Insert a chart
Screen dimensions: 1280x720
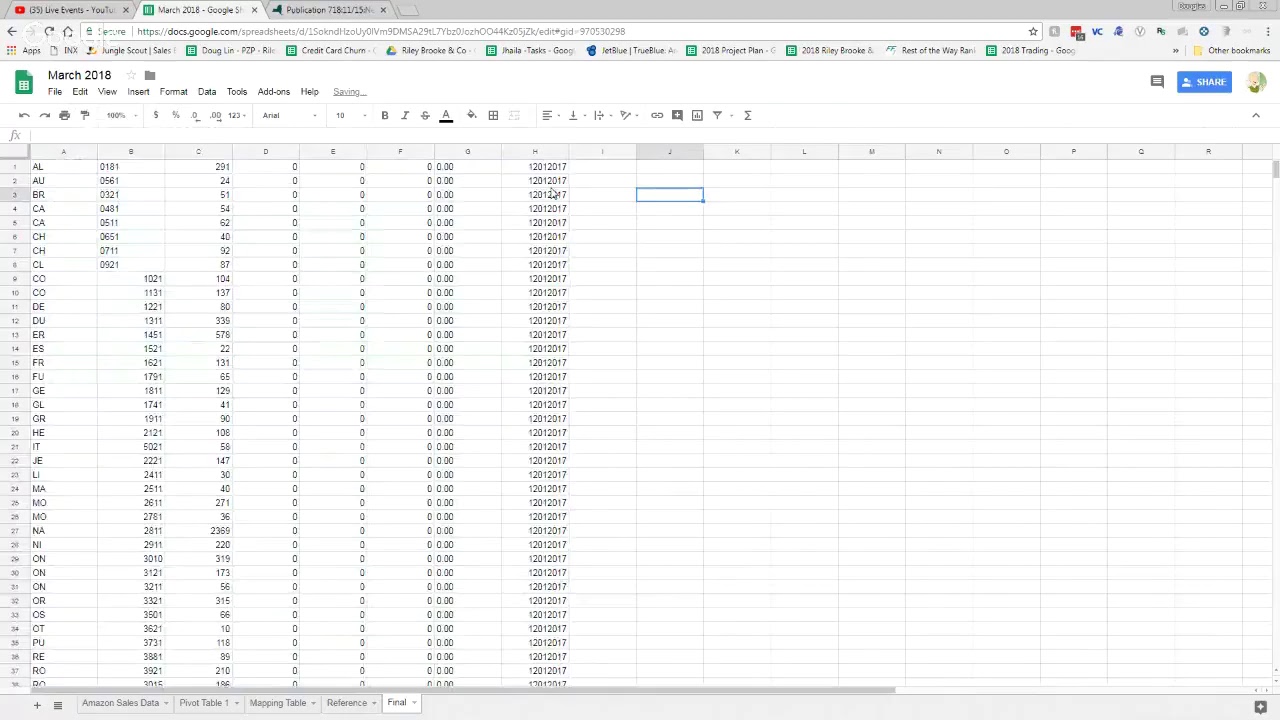(x=697, y=115)
